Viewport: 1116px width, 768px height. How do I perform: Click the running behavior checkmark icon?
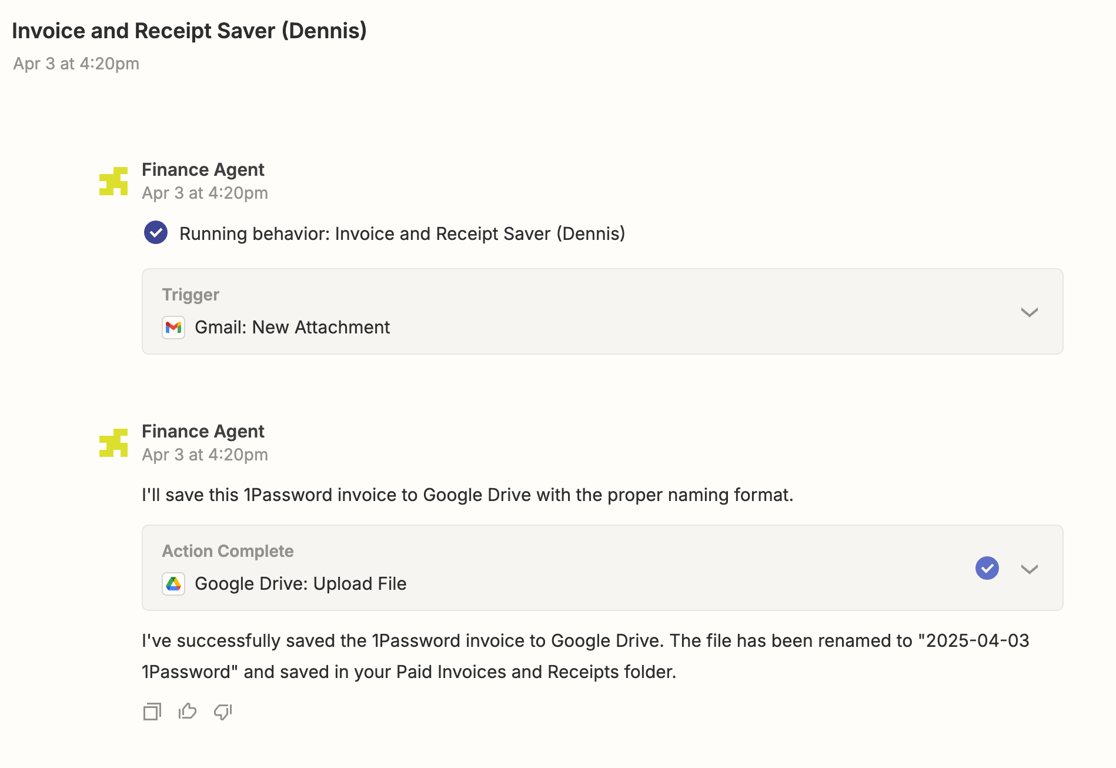(x=156, y=233)
